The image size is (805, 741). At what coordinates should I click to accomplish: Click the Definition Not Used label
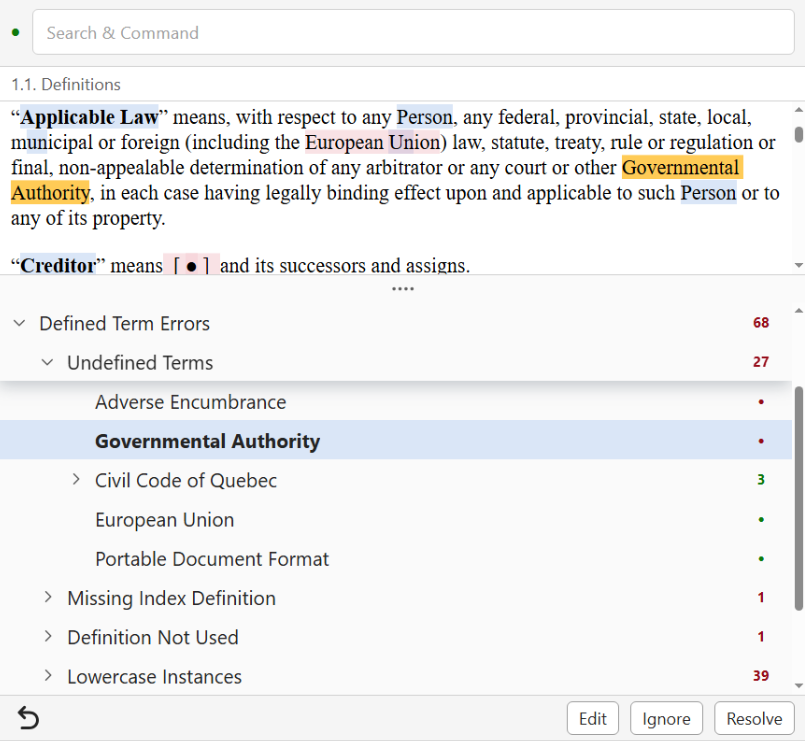153,637
